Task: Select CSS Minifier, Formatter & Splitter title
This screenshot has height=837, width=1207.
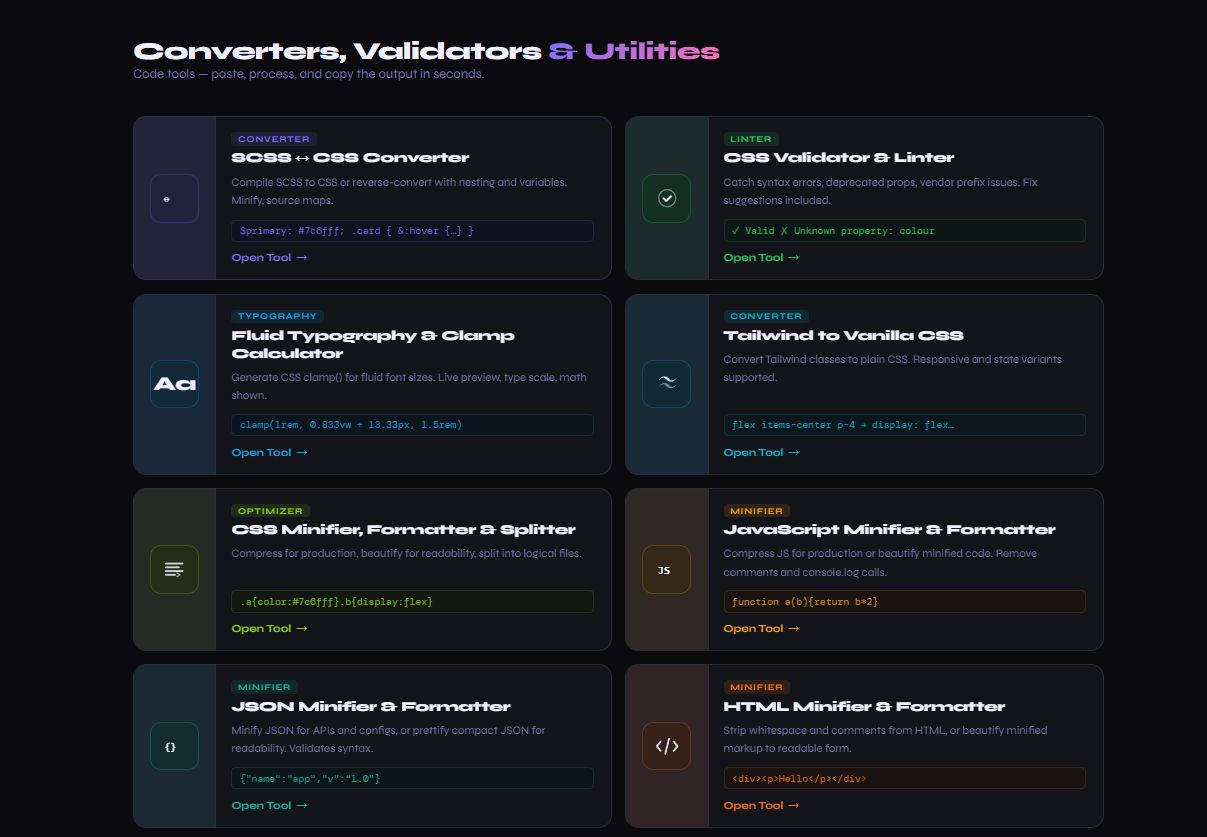Action: click(x=404, y=529)
